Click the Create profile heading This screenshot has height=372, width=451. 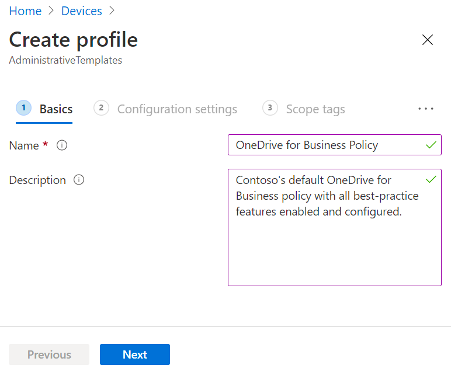pos(73,40)
